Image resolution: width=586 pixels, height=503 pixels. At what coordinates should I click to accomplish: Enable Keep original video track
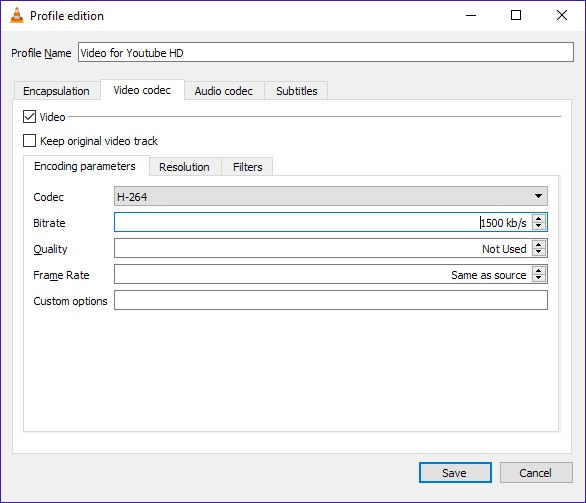coord(29,141)
